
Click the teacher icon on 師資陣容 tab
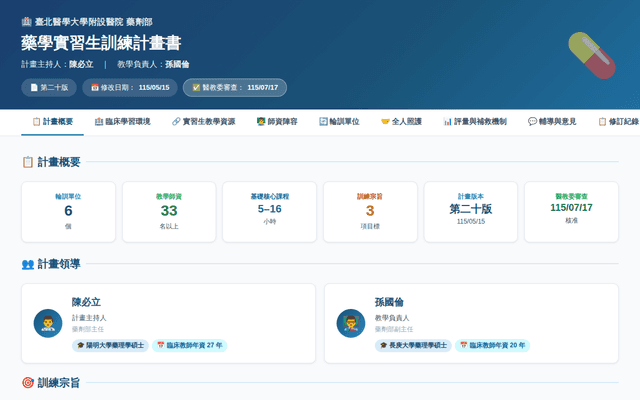pos(261,122)
